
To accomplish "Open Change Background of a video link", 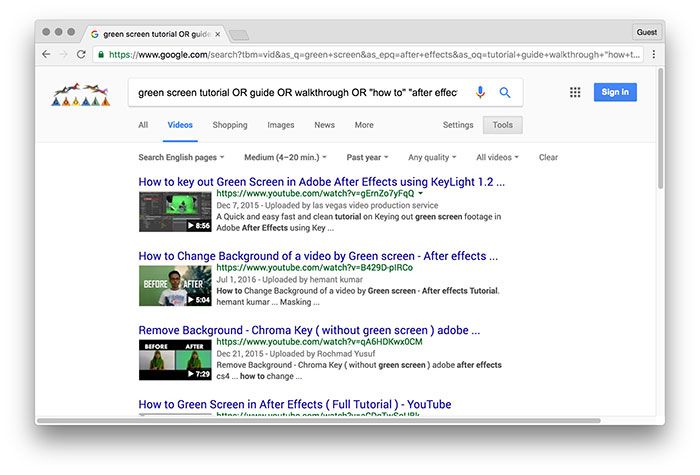I will [x=318, y=256].
